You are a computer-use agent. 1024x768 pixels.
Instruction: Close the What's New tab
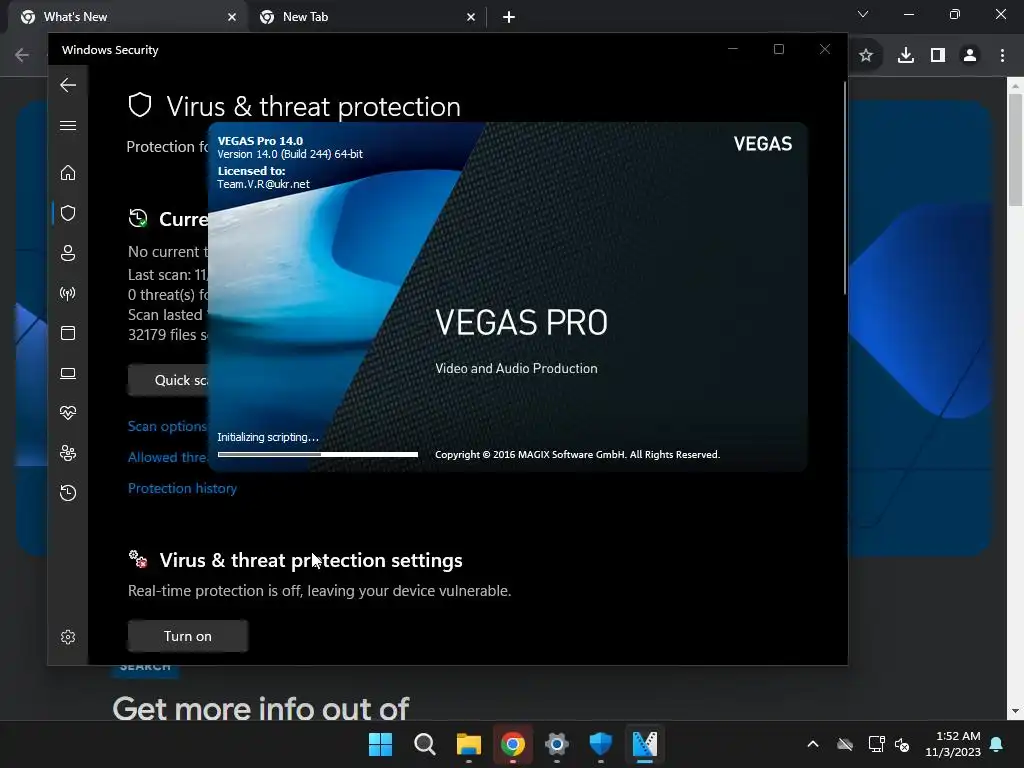click(232, 18)
